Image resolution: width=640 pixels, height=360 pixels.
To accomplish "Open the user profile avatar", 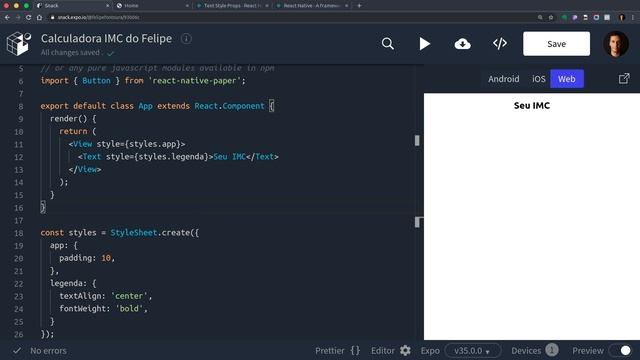I will 616,44.
